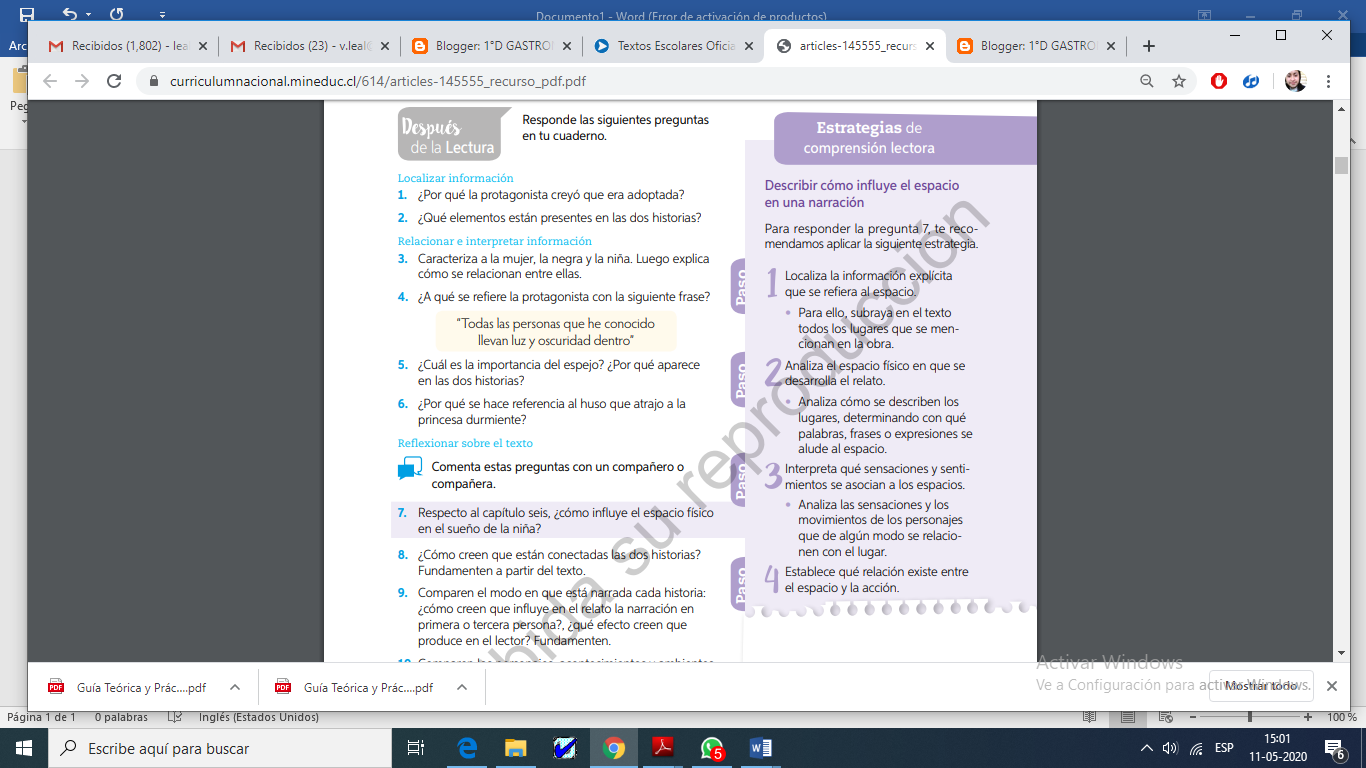Click the Word zoom slider handle
The width and height of the screenshot is (1366, 768).
click(x=1250, y=717)
